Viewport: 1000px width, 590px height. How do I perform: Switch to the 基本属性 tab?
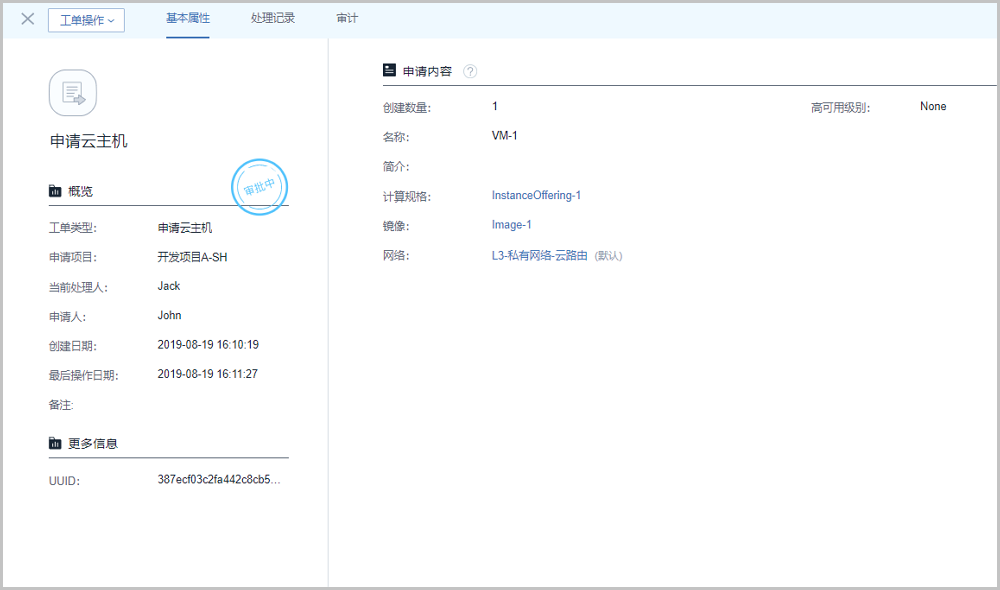click(x=188, y=19)
